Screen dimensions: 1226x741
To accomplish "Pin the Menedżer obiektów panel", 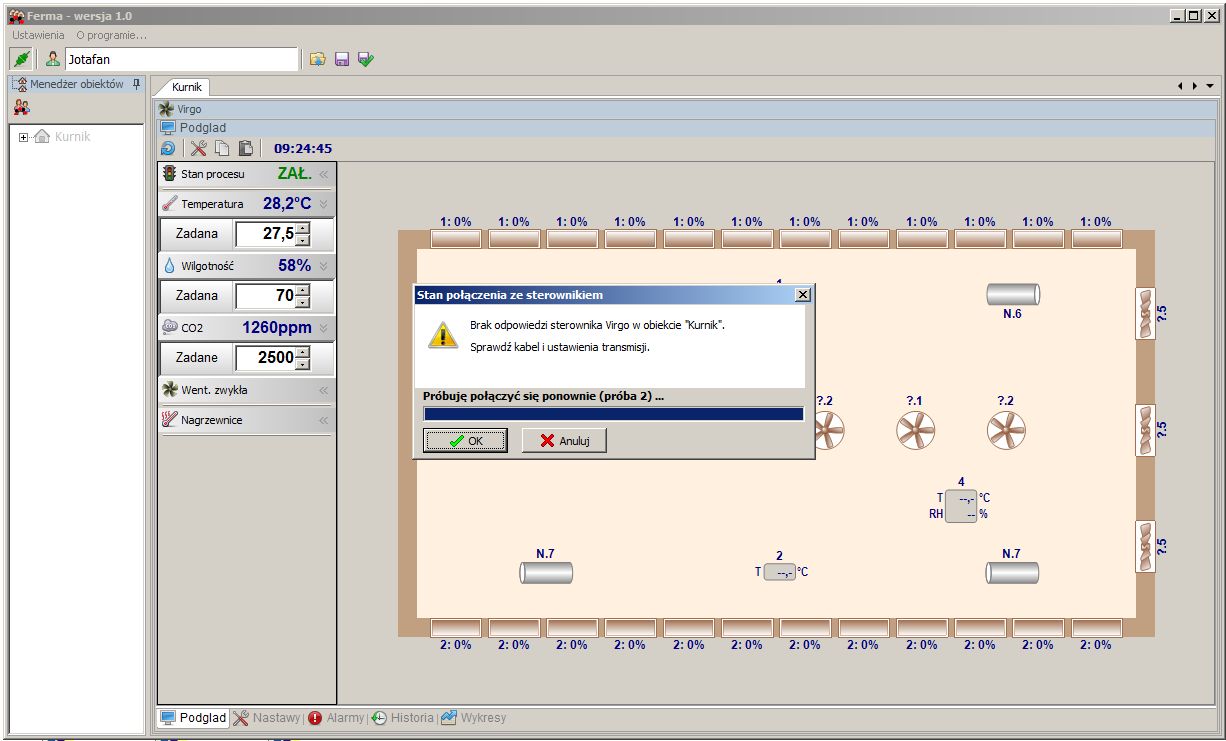I will coord(137,84).
